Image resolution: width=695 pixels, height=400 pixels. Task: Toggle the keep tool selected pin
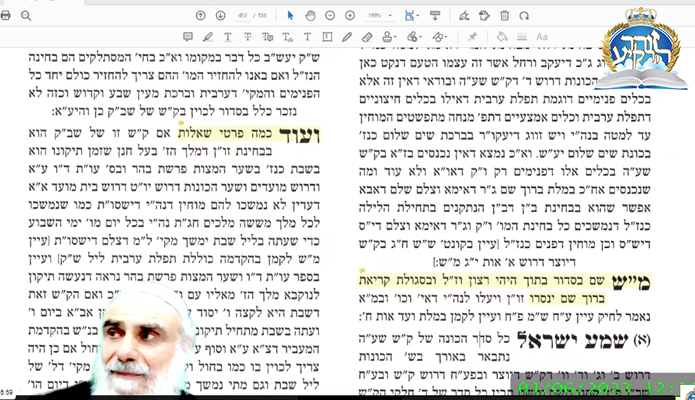point(472,37)
